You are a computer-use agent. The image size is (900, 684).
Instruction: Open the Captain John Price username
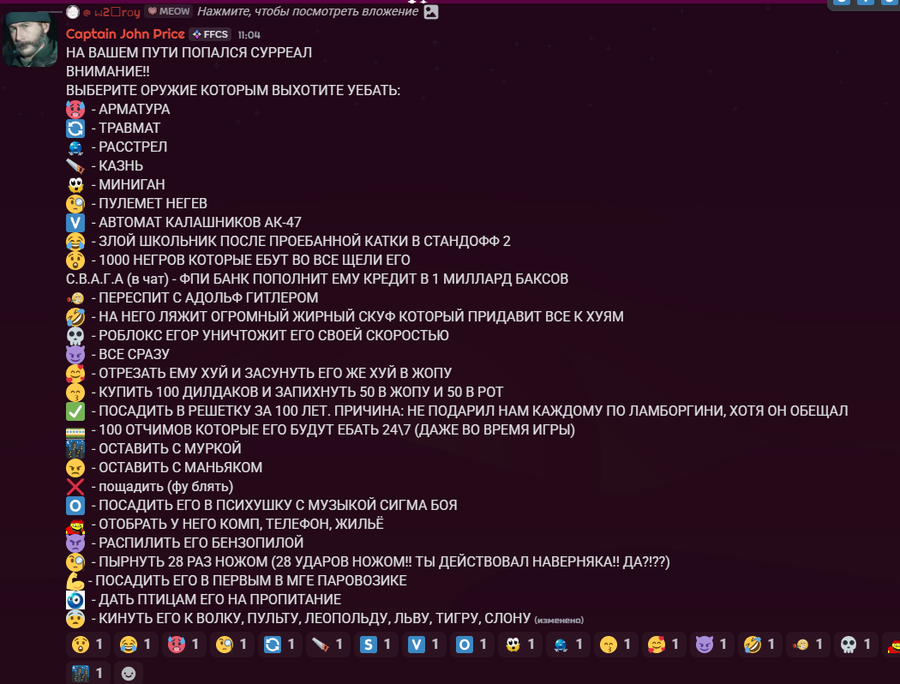[x=125, y=34]
